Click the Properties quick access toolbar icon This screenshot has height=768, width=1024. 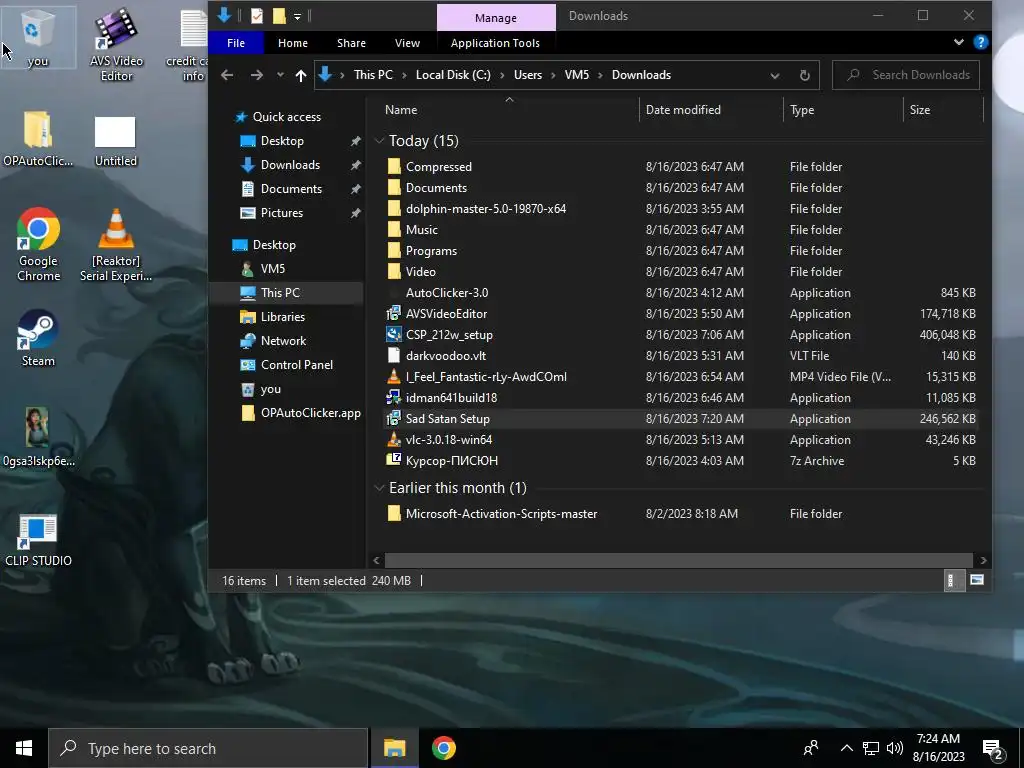click(257, 15)
